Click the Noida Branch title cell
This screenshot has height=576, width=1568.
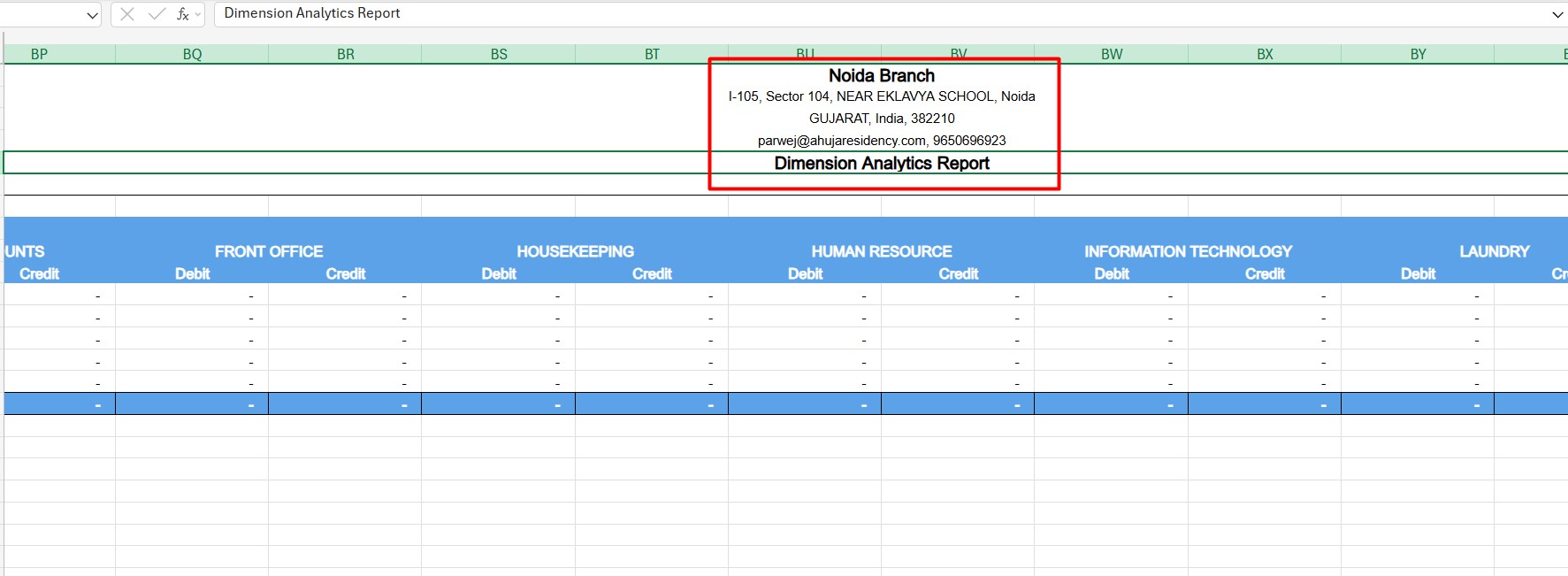click(882, 75)
